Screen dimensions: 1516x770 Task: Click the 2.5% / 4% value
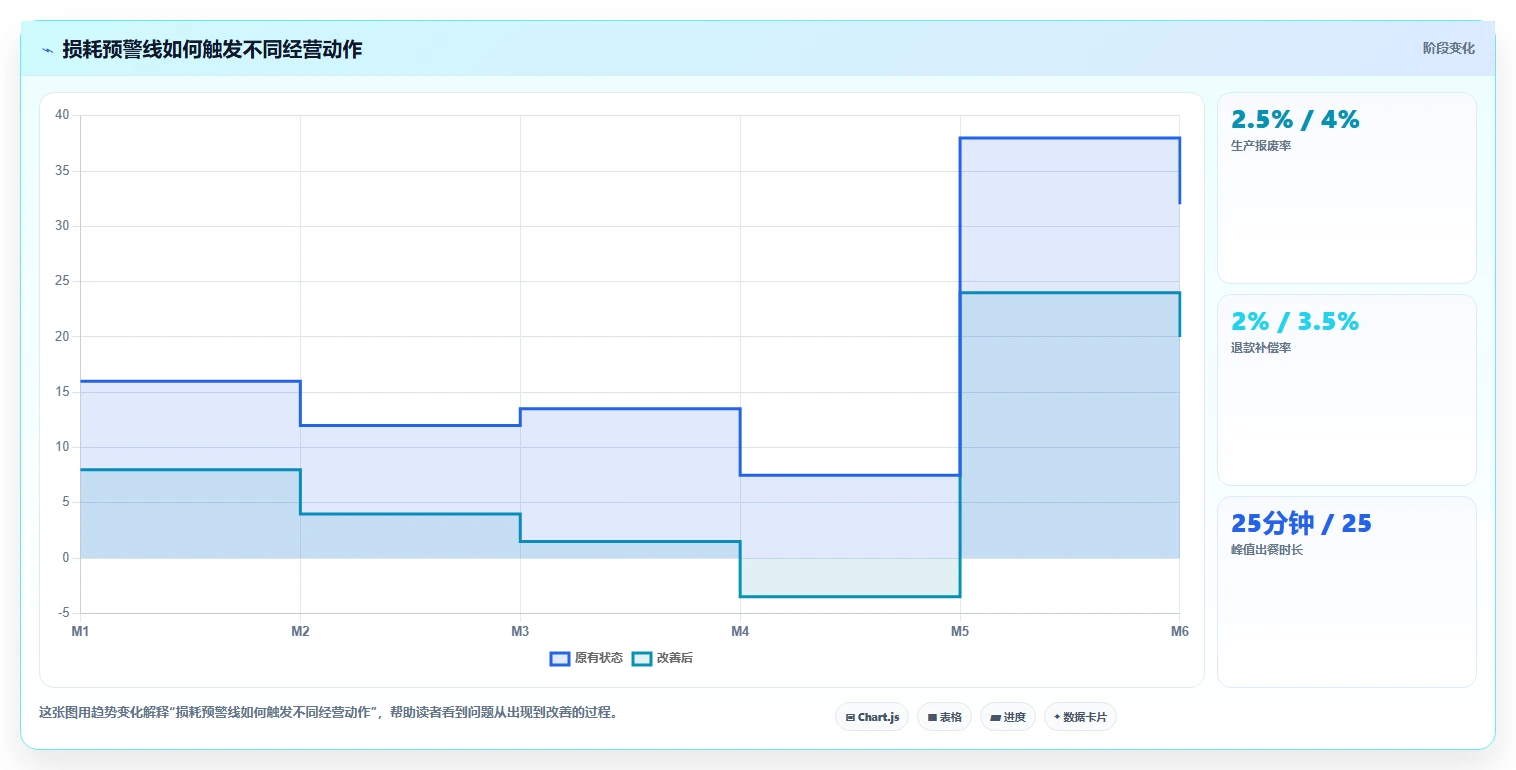click(1295, 120)
